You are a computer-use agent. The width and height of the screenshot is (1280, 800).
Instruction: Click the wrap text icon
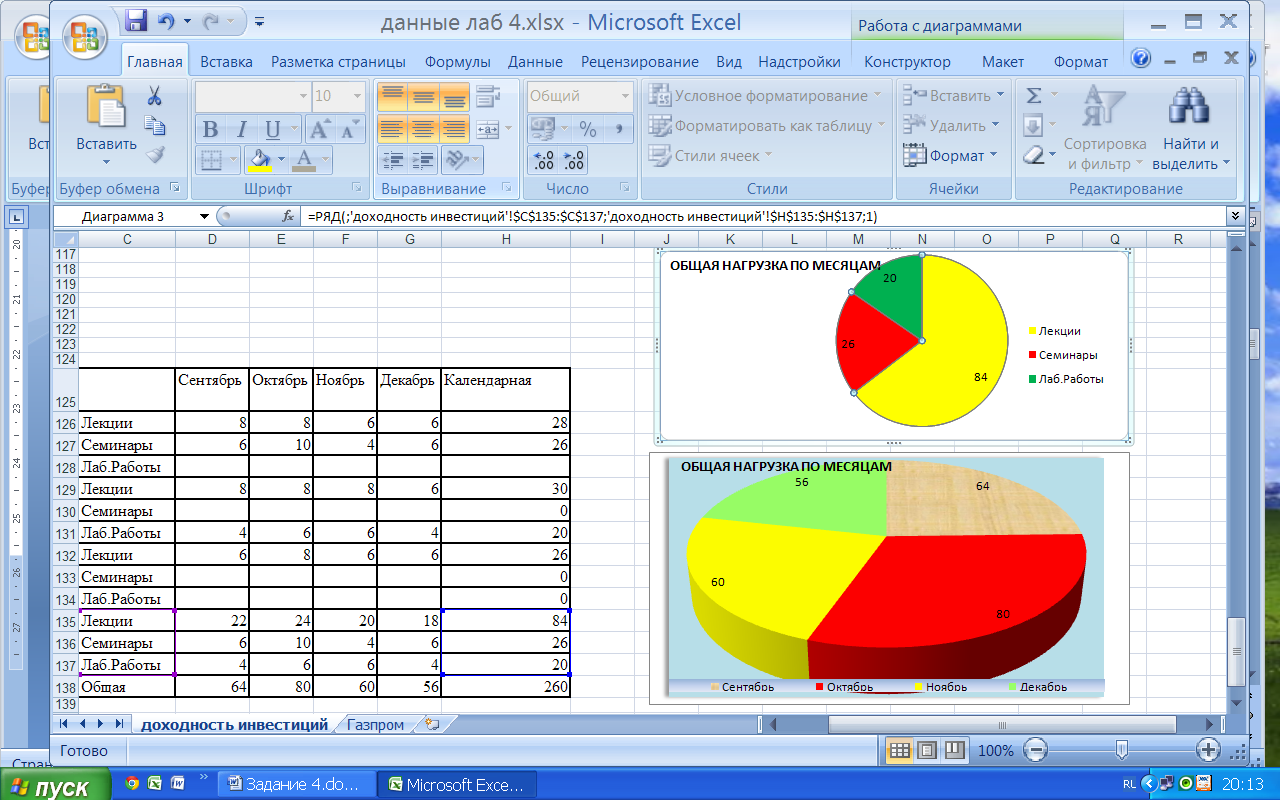point(487,97)
